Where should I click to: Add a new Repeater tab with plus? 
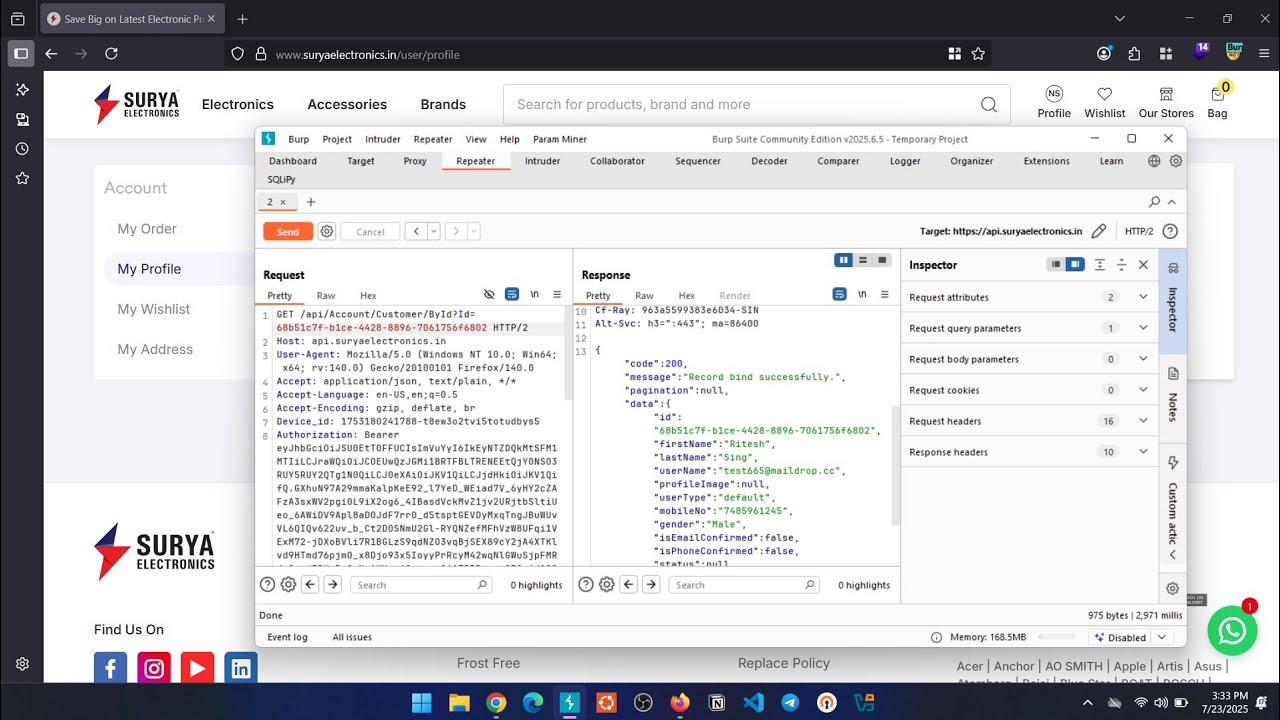[310, 202]
